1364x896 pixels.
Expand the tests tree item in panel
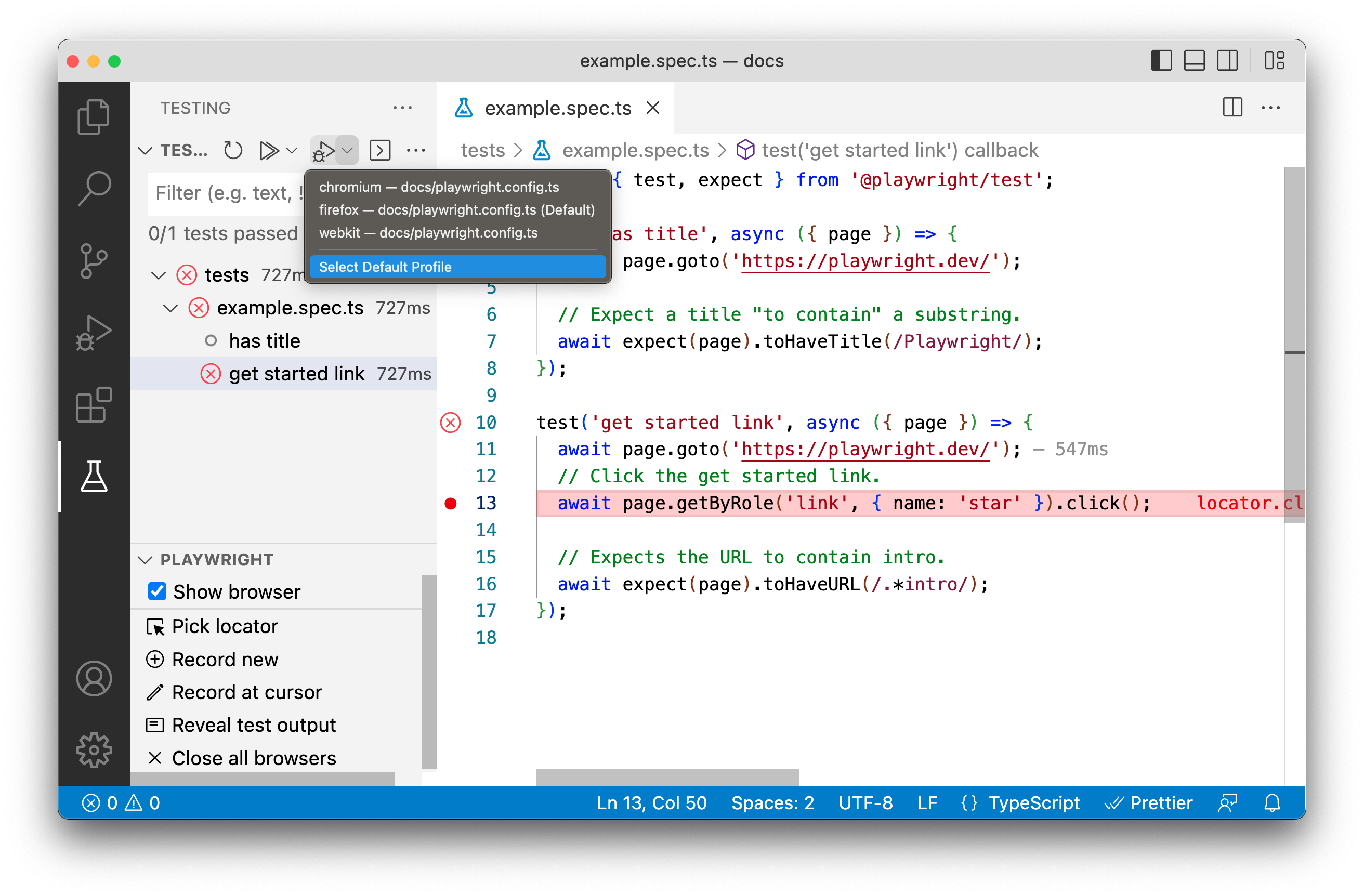point(156,272)
